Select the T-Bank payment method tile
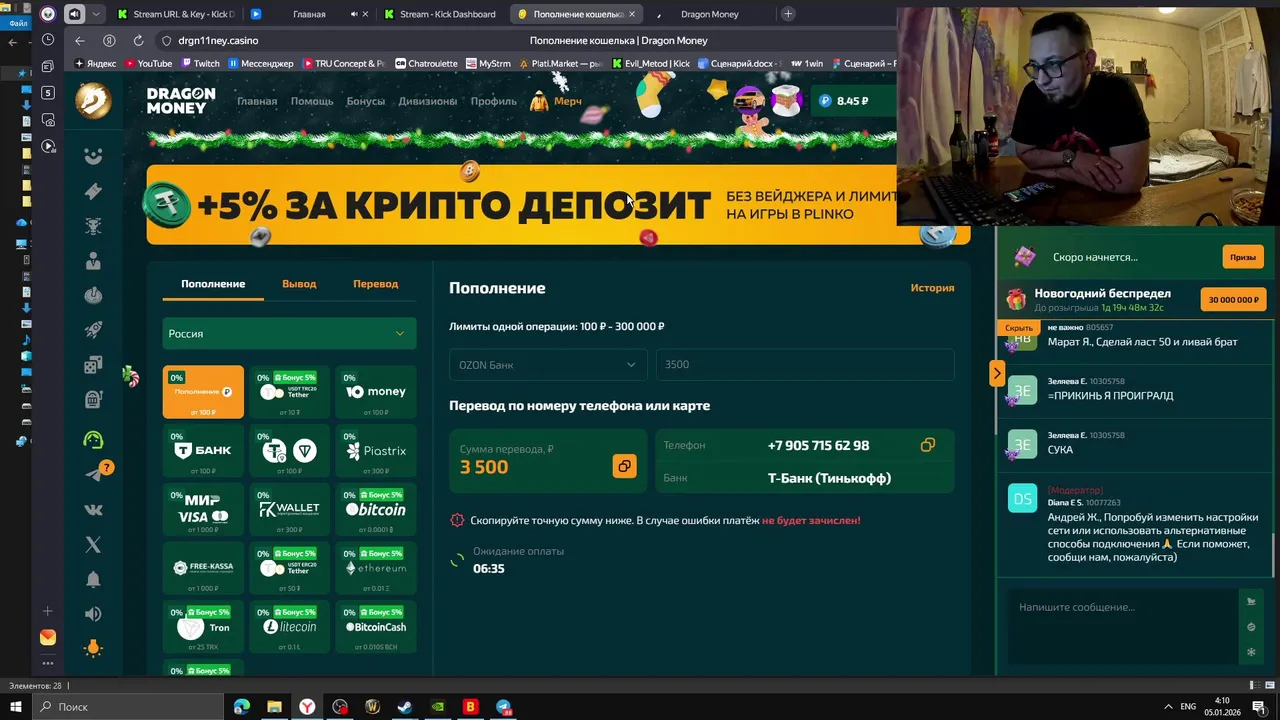The width and height of the screenshot is (1280, 720). 203,451
